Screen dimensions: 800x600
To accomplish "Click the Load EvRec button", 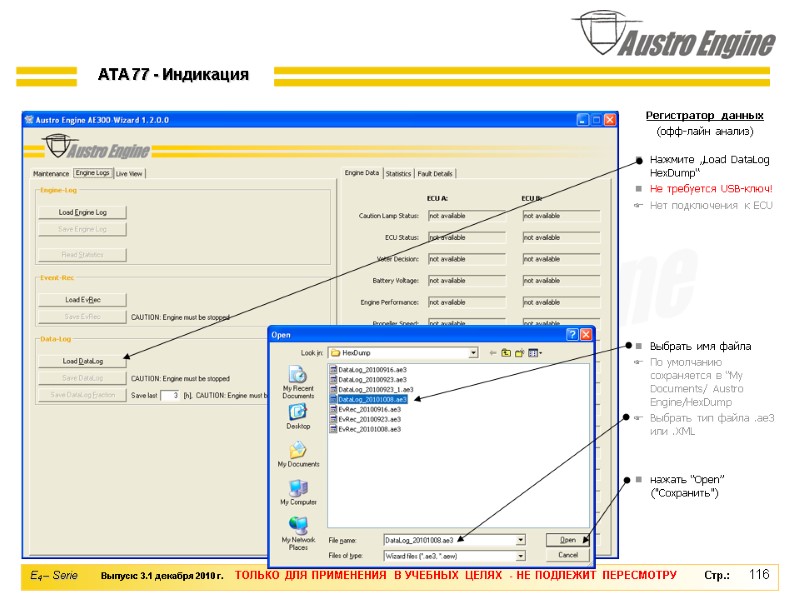I will tap(82, 300).
